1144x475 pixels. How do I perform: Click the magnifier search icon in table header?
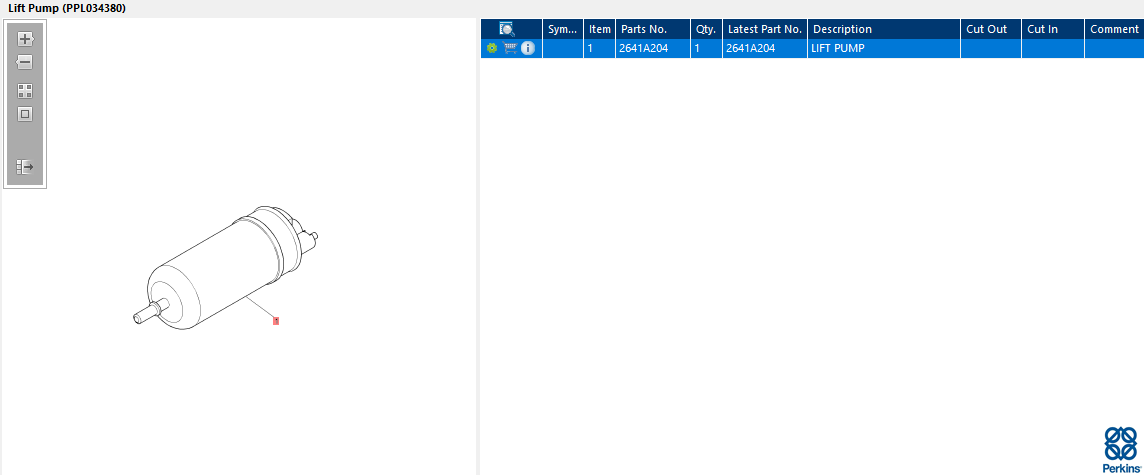[507, 29]
